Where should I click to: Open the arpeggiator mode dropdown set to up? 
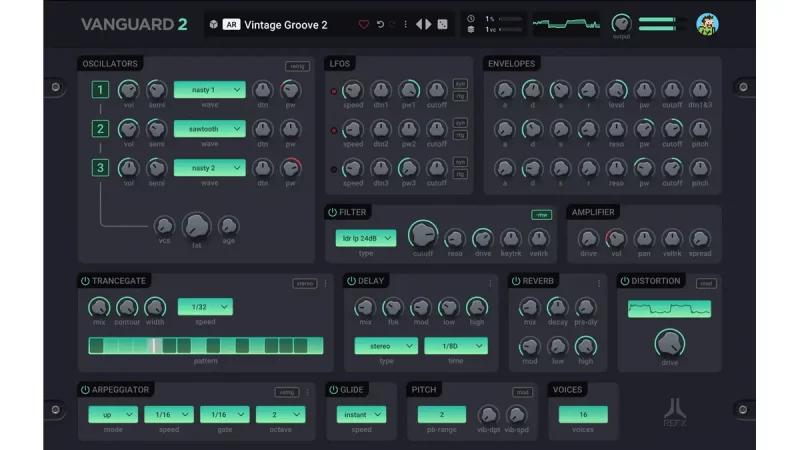tap(113, 414)
